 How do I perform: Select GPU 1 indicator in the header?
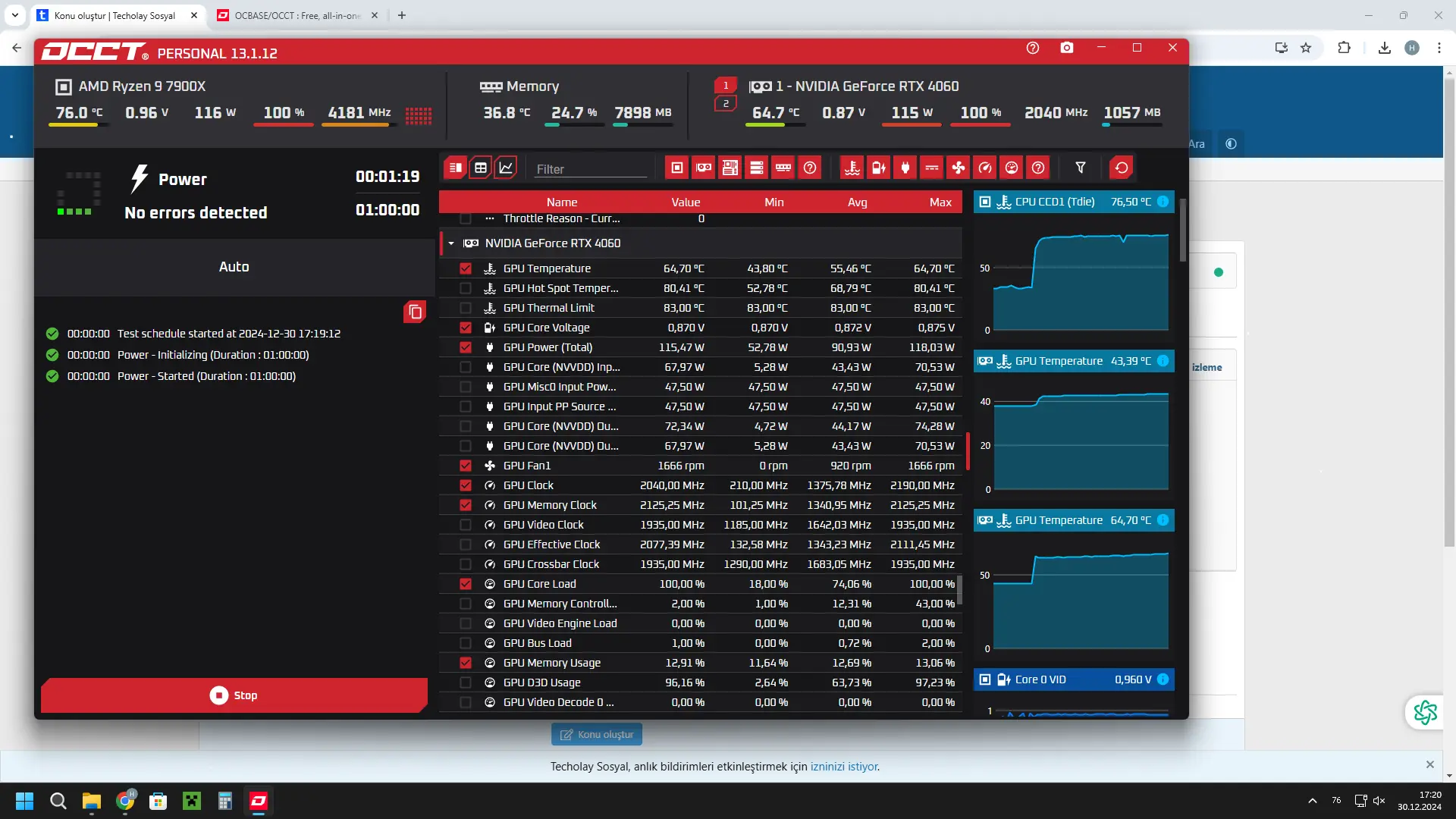coord(726,85)
